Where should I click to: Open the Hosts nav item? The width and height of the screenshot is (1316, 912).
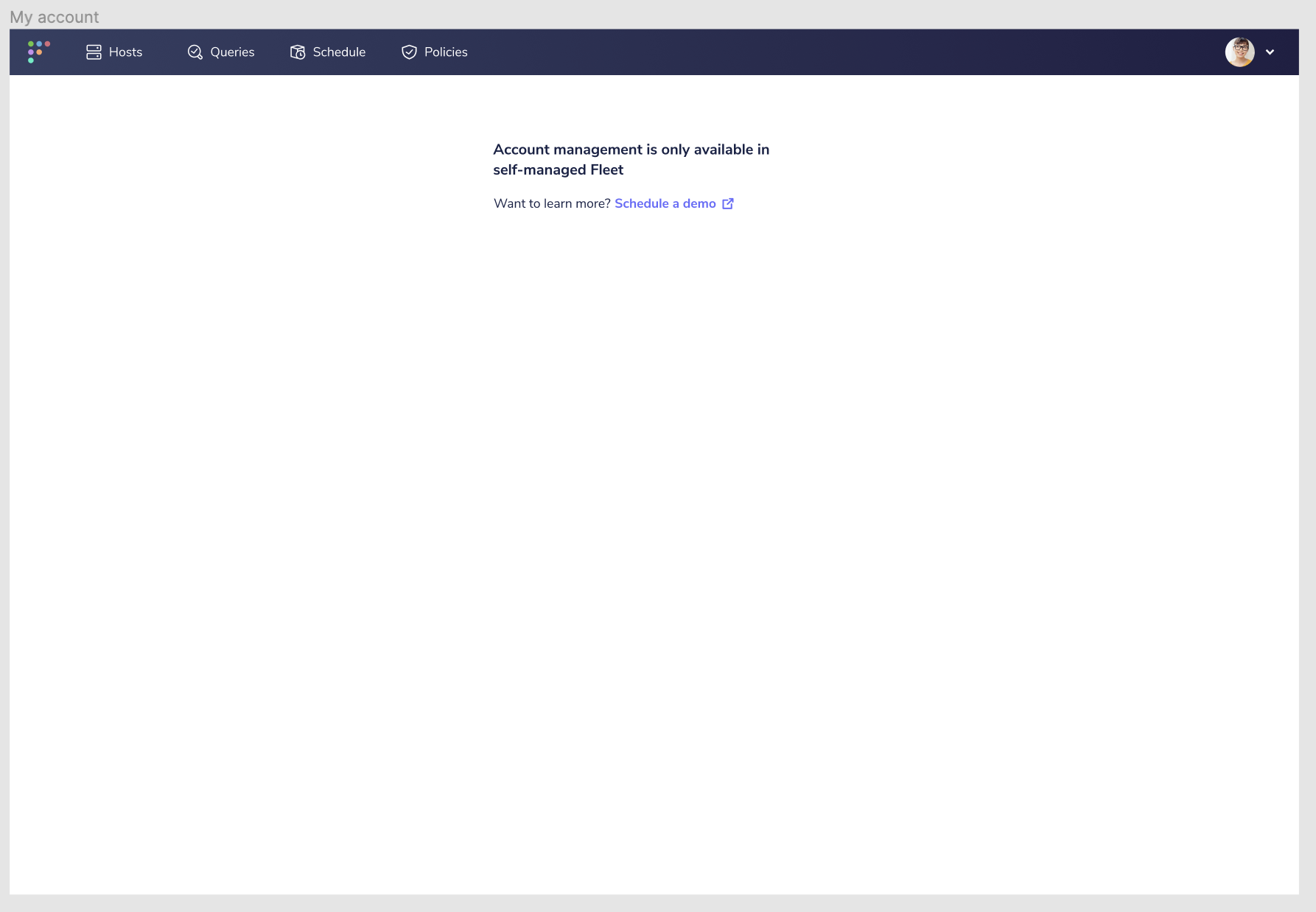point(114,52)
